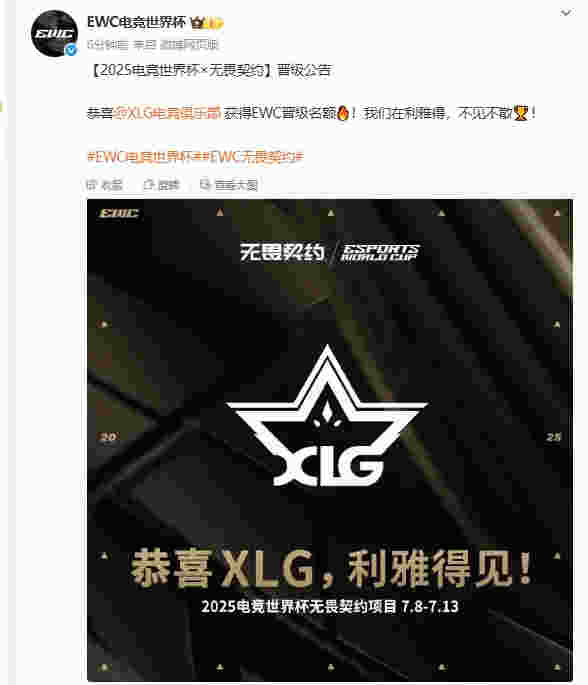Click the fire emoji in post text
Screen dimensions: 588x685
(x=343, y=114)
